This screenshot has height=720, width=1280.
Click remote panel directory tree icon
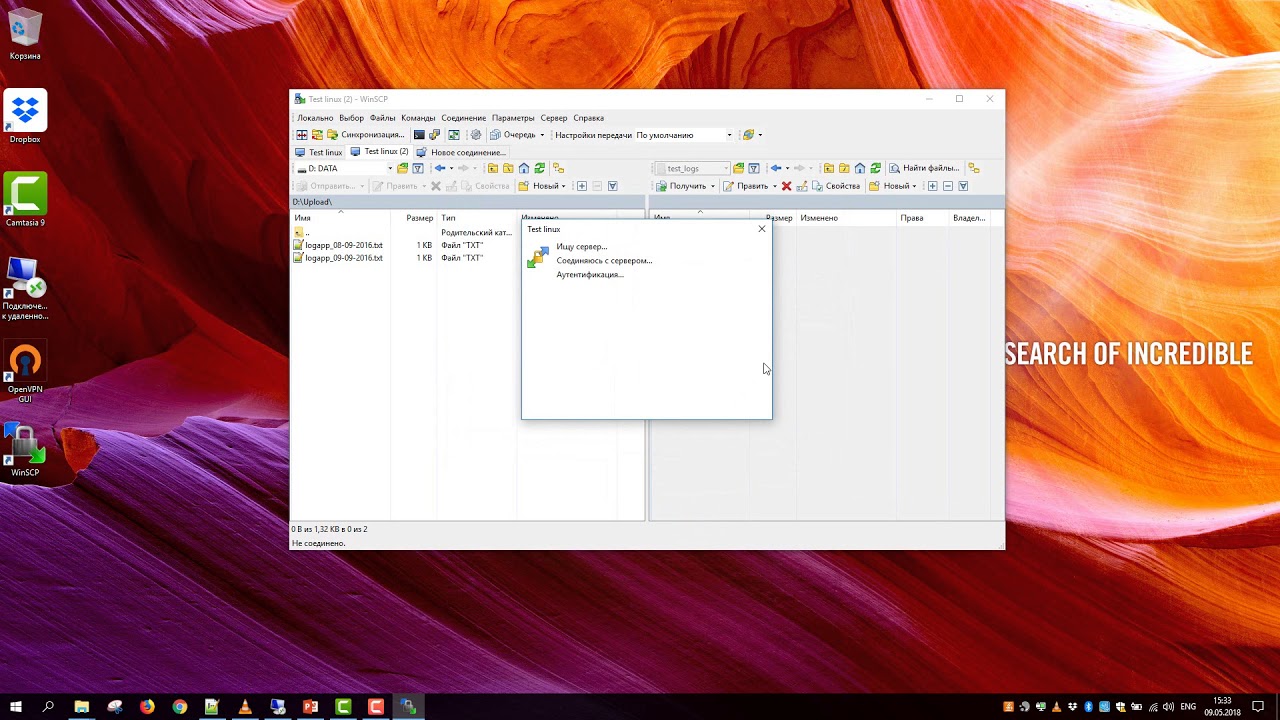pyautogui.click(x=974, y=168)
